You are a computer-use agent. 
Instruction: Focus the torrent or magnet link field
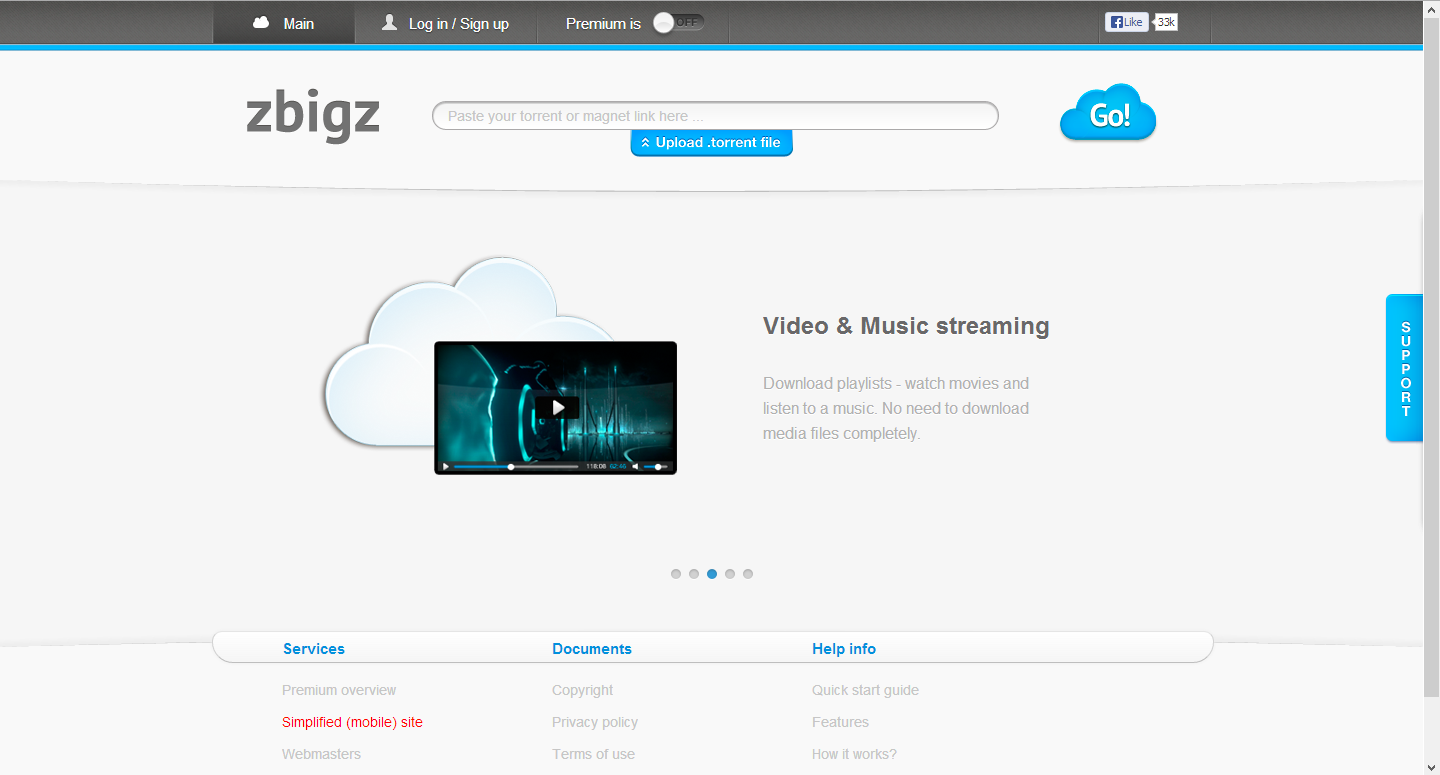tap(715, 116)
